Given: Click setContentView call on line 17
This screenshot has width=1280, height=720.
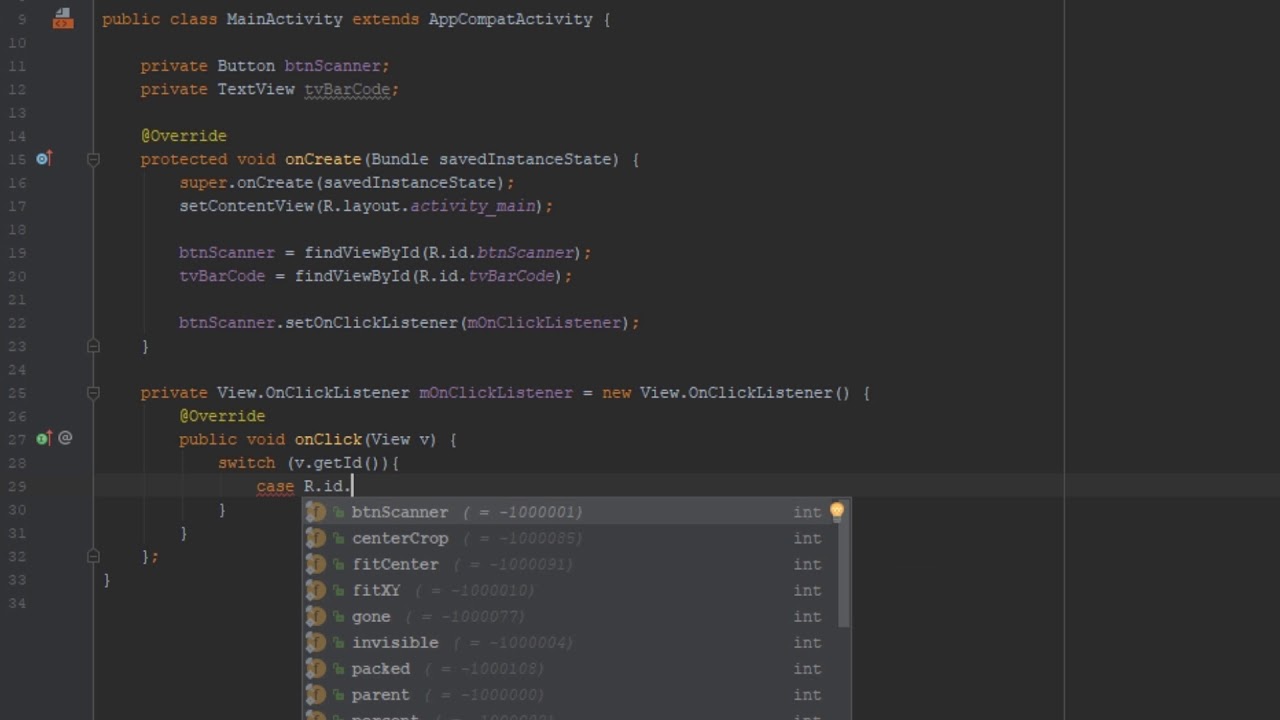Looking at the screenshot, I should tap(246, 206).
